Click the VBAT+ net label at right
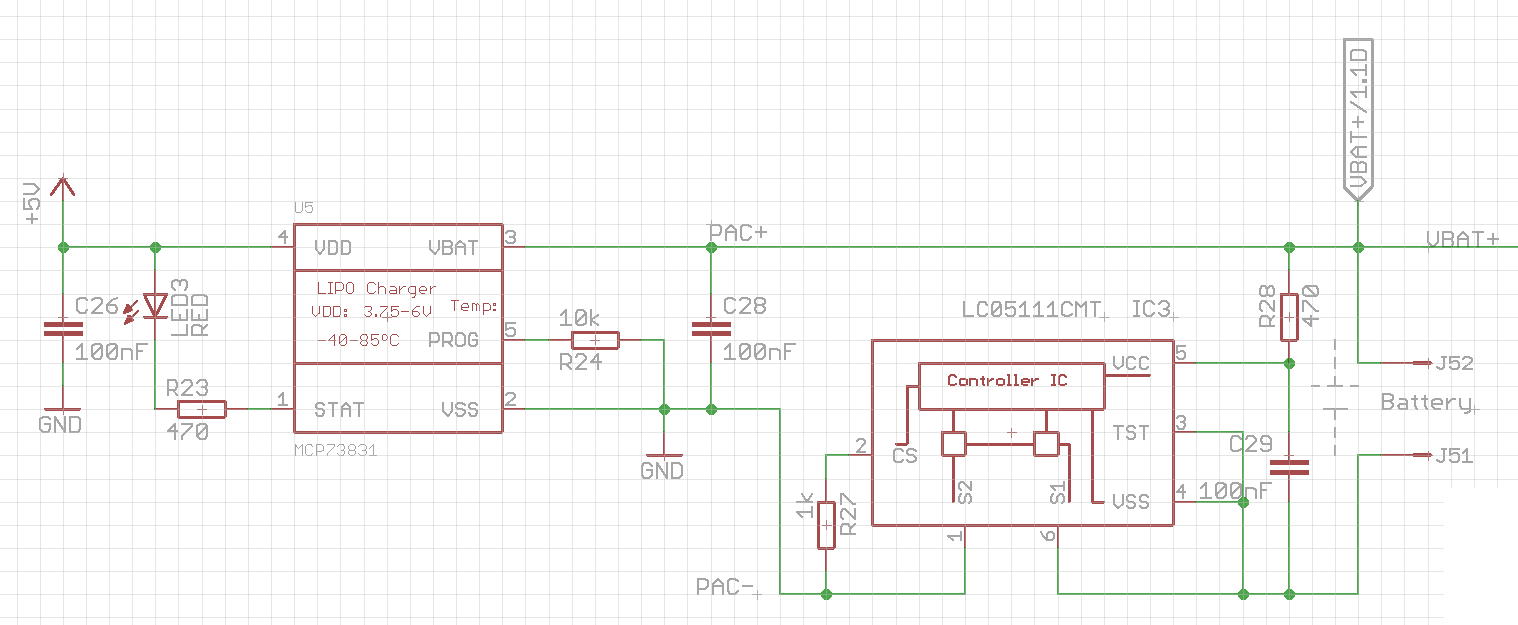Viewport: 1518px width, 625px height. tap(1463, 239)
